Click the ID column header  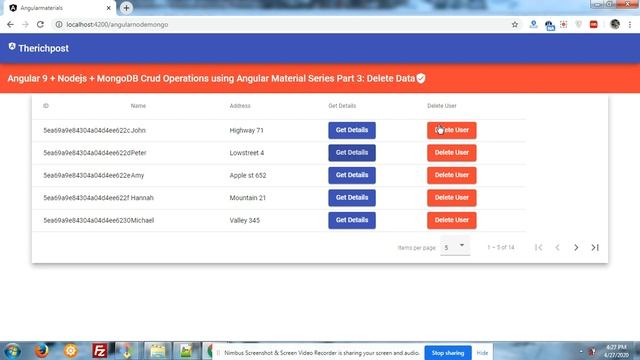tap(46, 106)
